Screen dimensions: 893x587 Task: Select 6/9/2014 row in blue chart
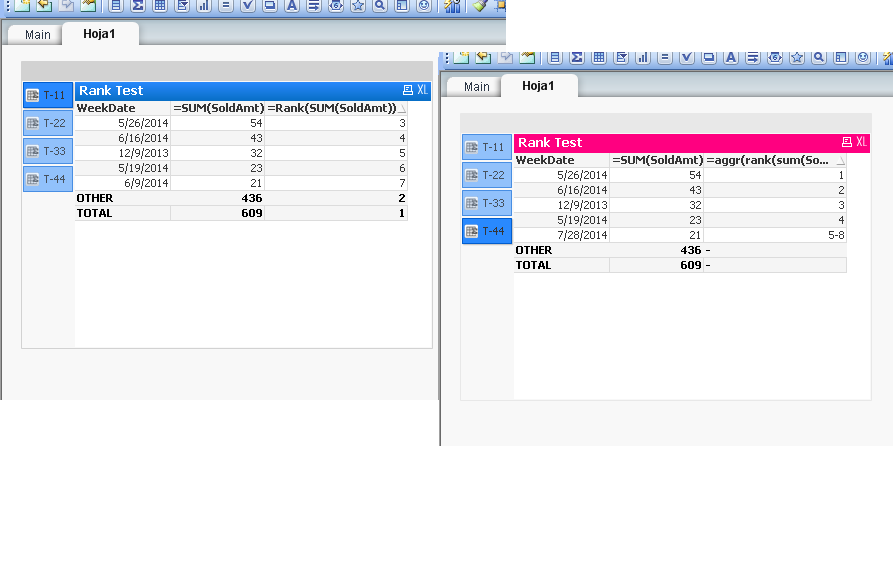click(241, 183)
